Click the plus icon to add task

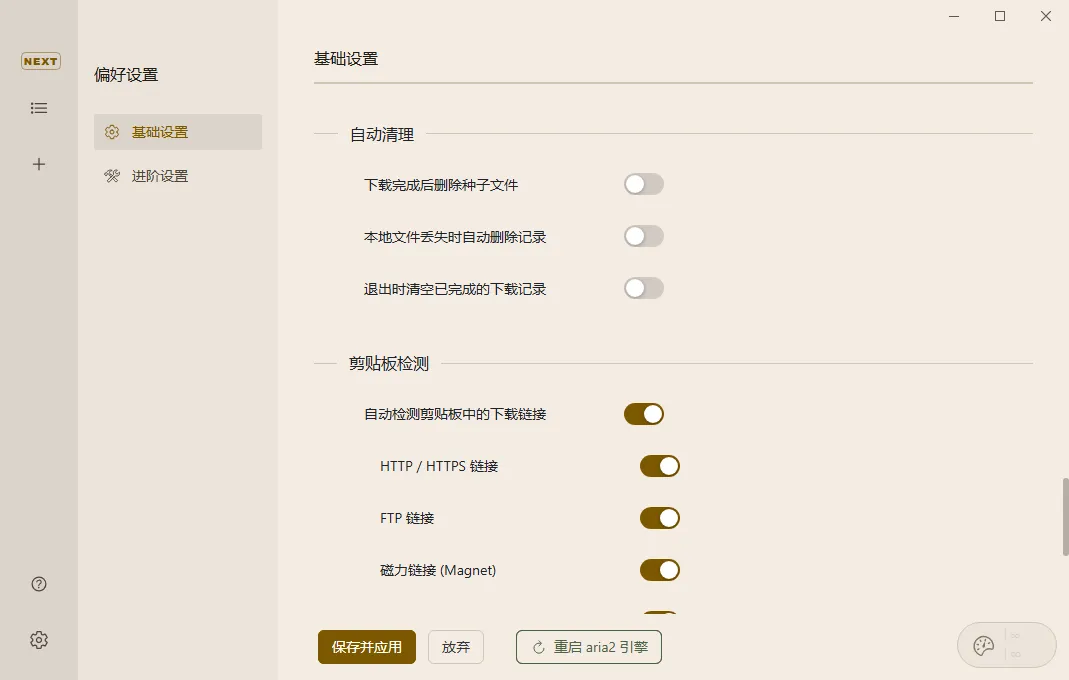coord(39,164)
